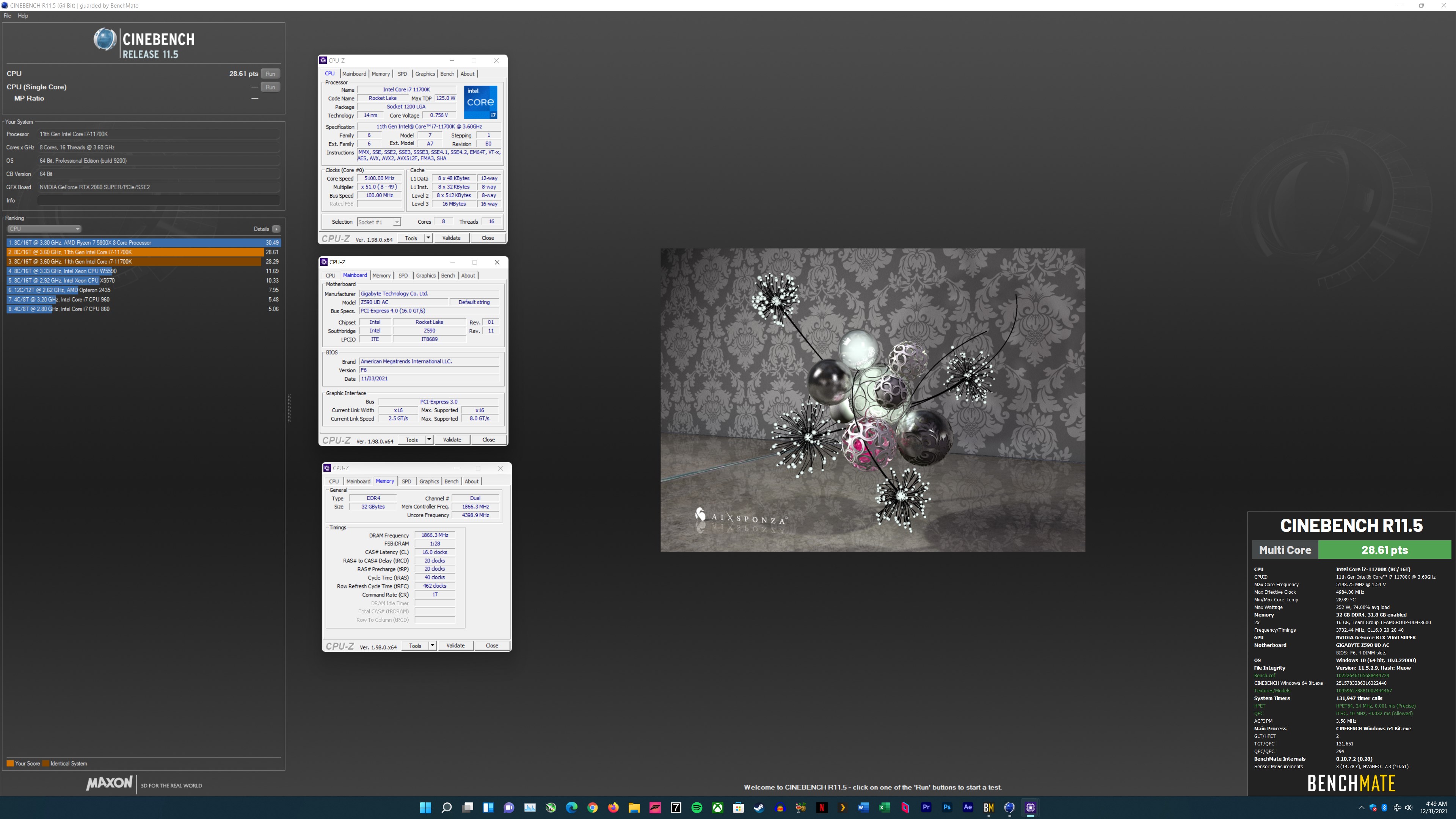The image size is (1456, 819).
Task: Launch Microsoft Edge from taskbar
Action: point(571,808)
